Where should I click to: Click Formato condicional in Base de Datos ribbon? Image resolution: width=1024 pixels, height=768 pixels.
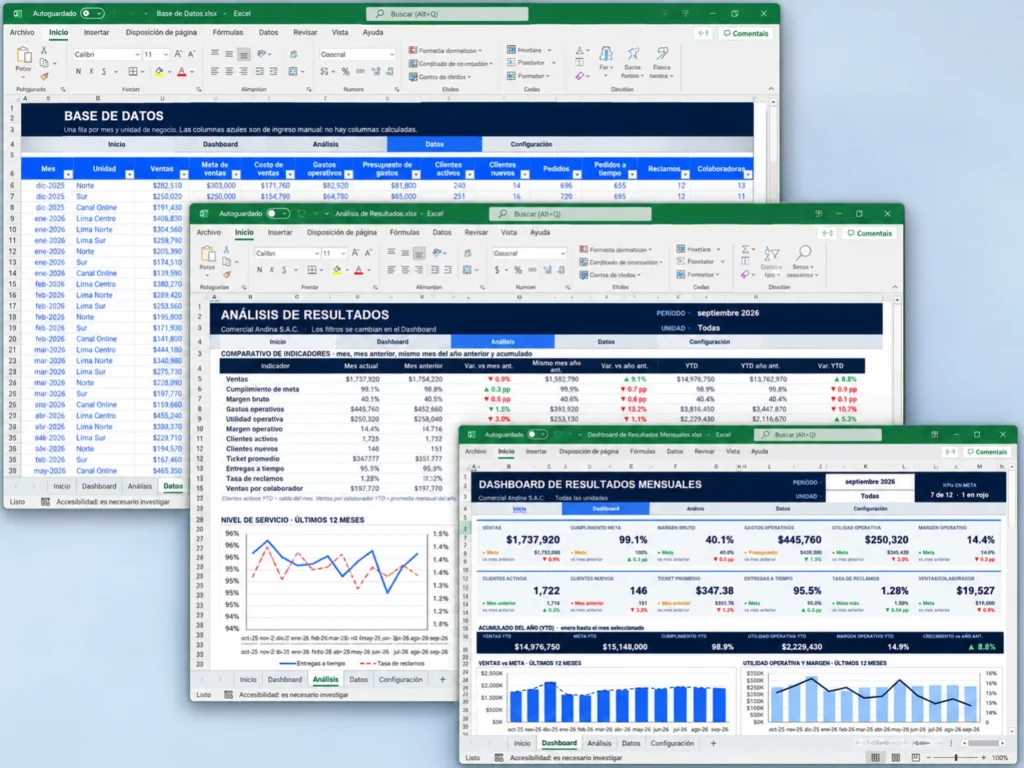(x=445, y=50)
